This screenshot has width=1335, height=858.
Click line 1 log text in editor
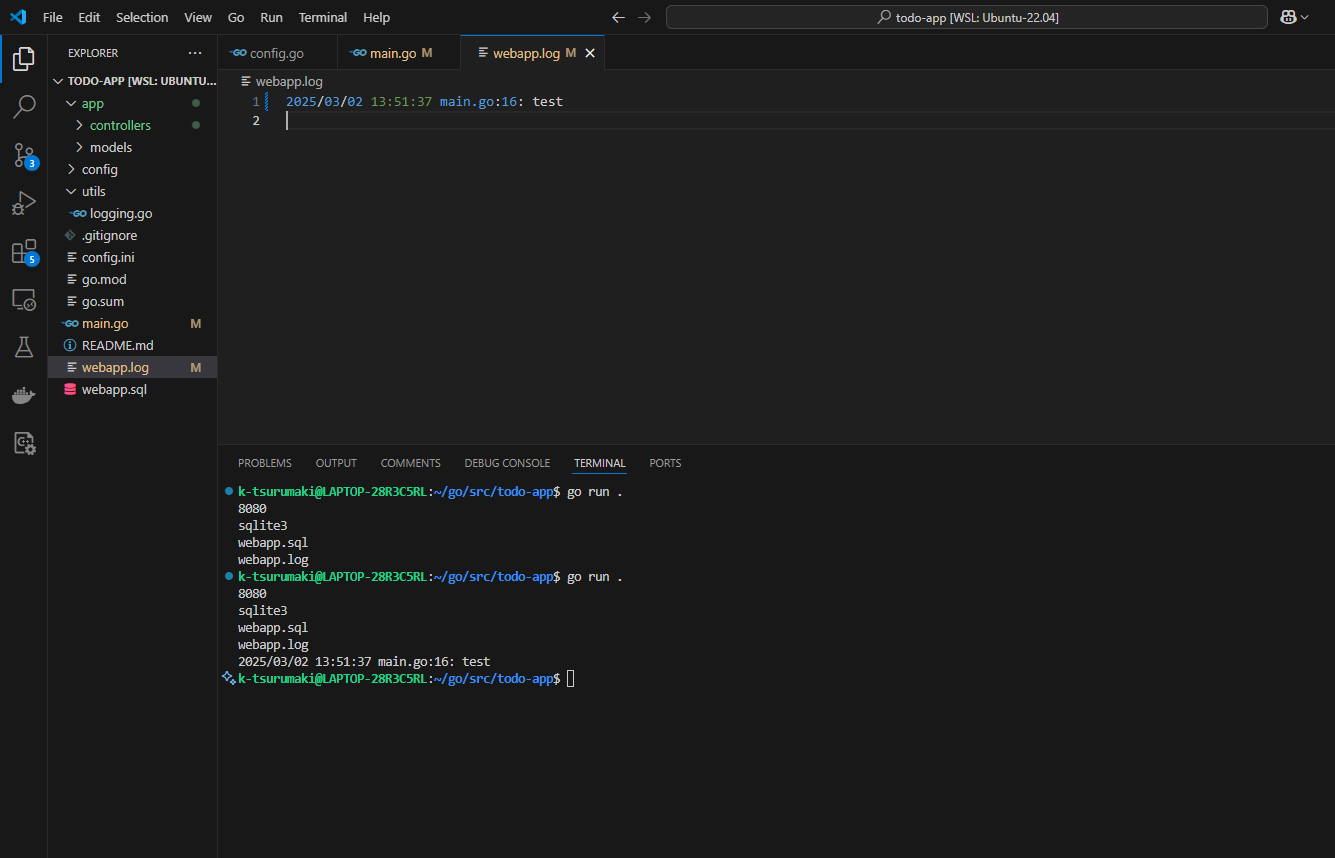pos(424,101)
